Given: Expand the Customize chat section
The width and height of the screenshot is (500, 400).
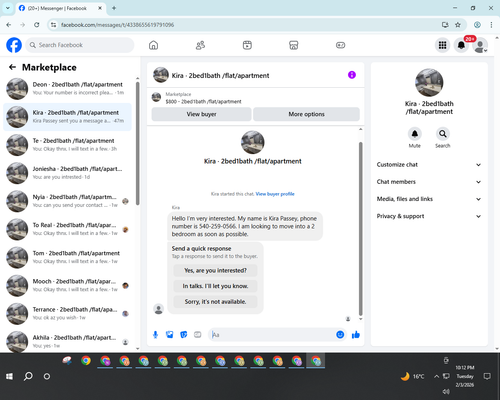Looking at the screenshot, I should pos(429,165).
